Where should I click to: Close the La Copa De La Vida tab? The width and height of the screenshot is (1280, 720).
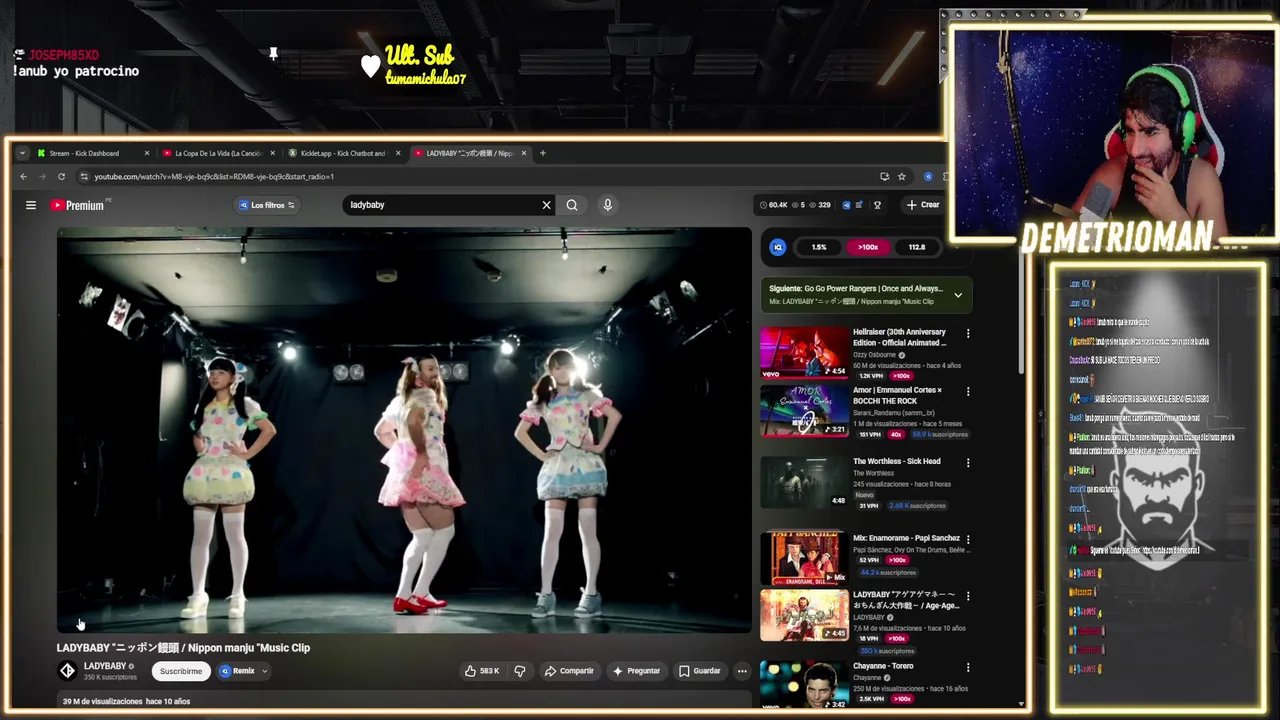coord(272,153)
